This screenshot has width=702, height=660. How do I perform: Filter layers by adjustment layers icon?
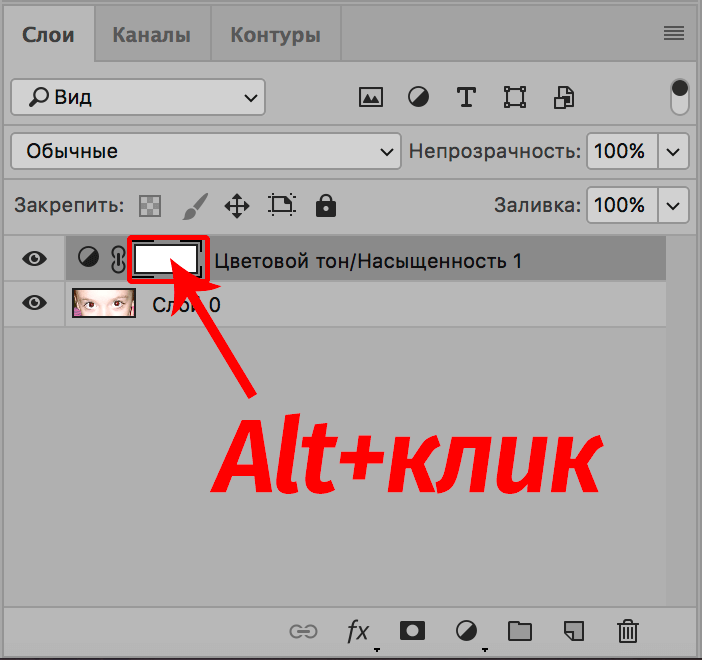coord(418,97)
